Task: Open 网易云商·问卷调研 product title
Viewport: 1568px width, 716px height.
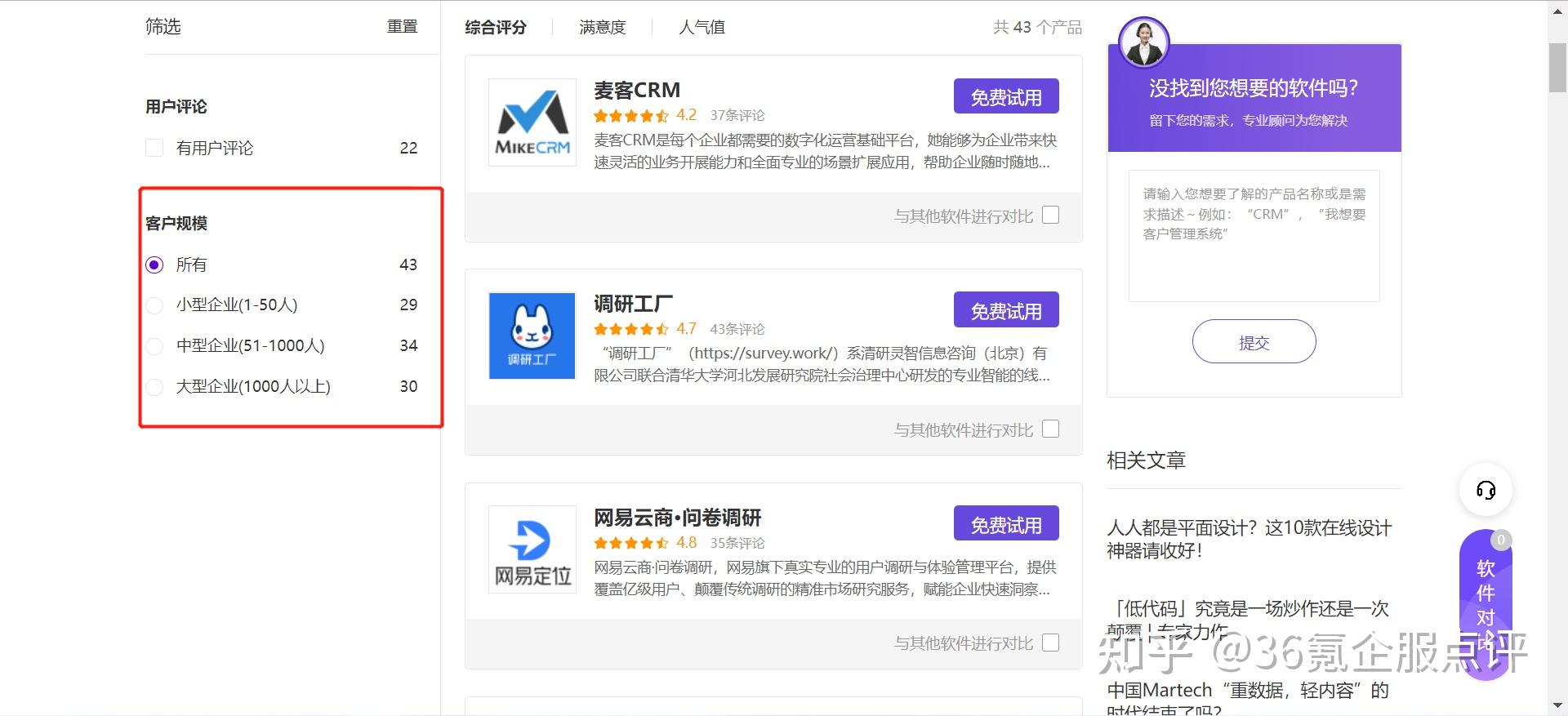Action: click(x=678, y=518)
